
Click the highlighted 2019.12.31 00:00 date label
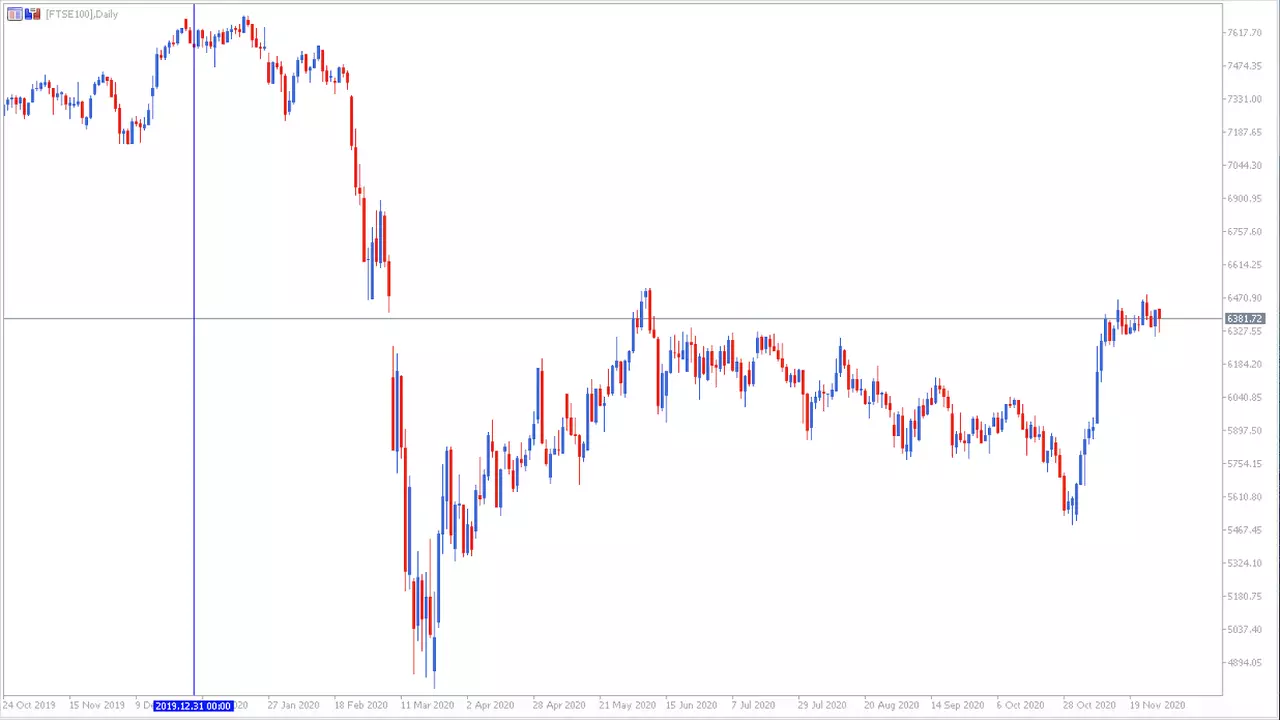click(193, 706)
